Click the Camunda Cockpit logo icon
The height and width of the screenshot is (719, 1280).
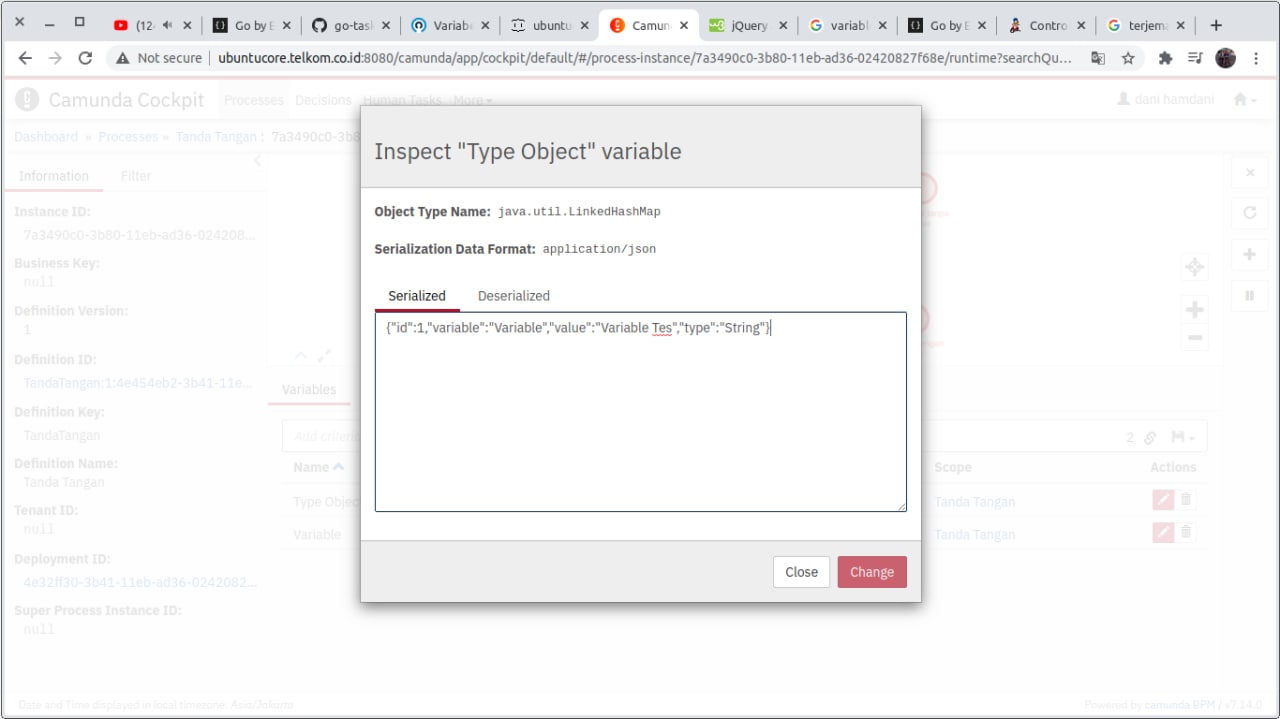[x=29, y=100]
